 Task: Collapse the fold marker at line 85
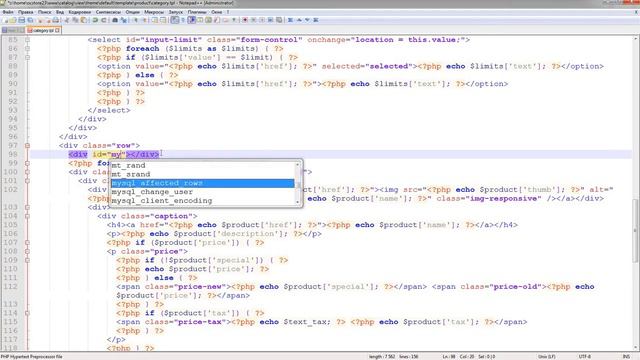tap(27, 40)
